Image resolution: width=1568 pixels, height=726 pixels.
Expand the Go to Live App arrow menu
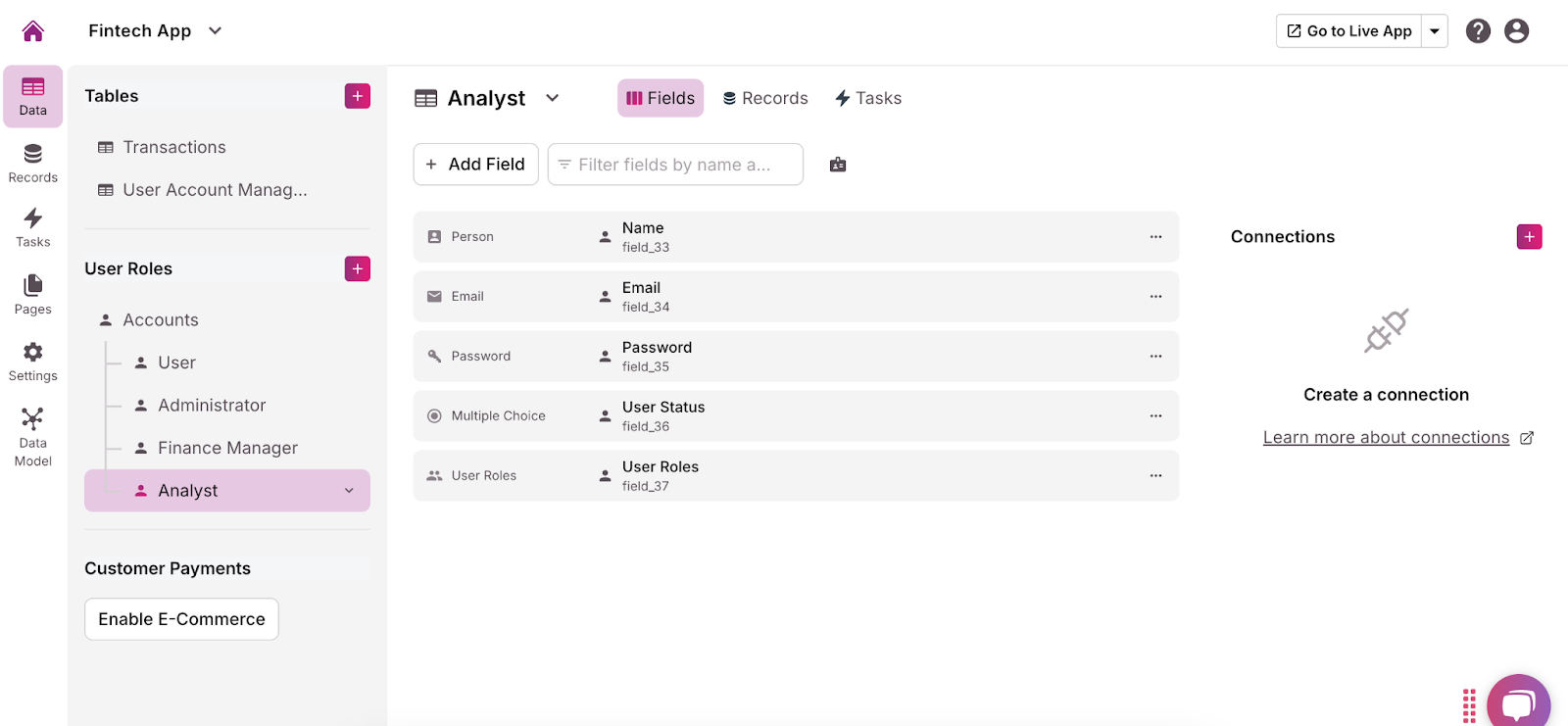coord(1435,31)
